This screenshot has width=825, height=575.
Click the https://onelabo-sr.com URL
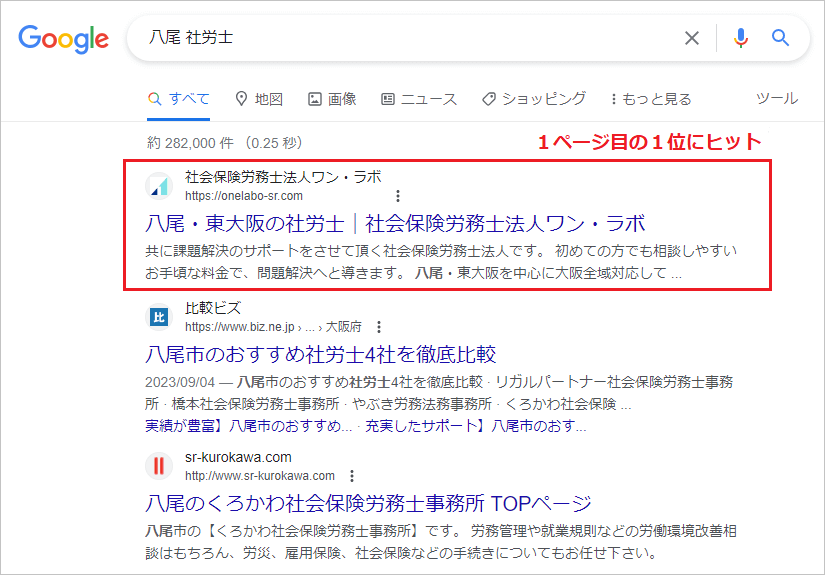tap(244, 196)
